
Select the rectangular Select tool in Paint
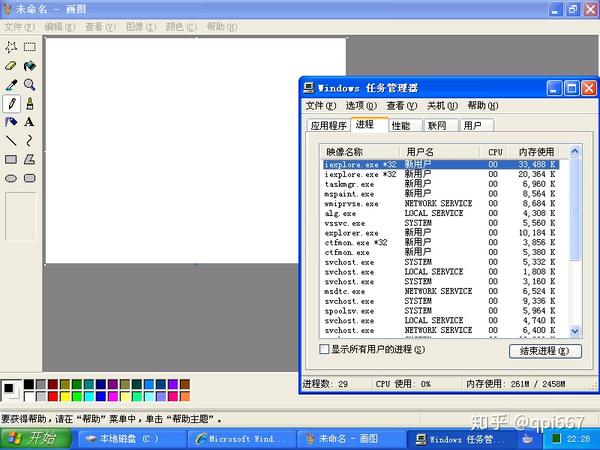(29, 47)
